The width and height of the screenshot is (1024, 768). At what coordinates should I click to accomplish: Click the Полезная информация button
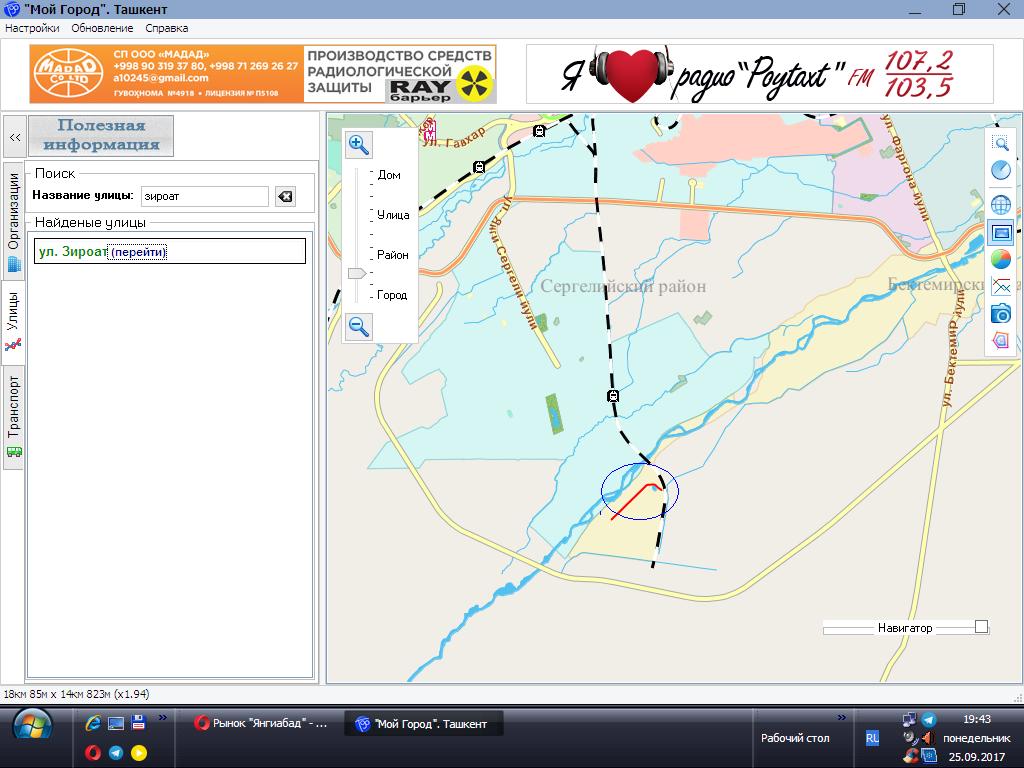pos(101,135)
